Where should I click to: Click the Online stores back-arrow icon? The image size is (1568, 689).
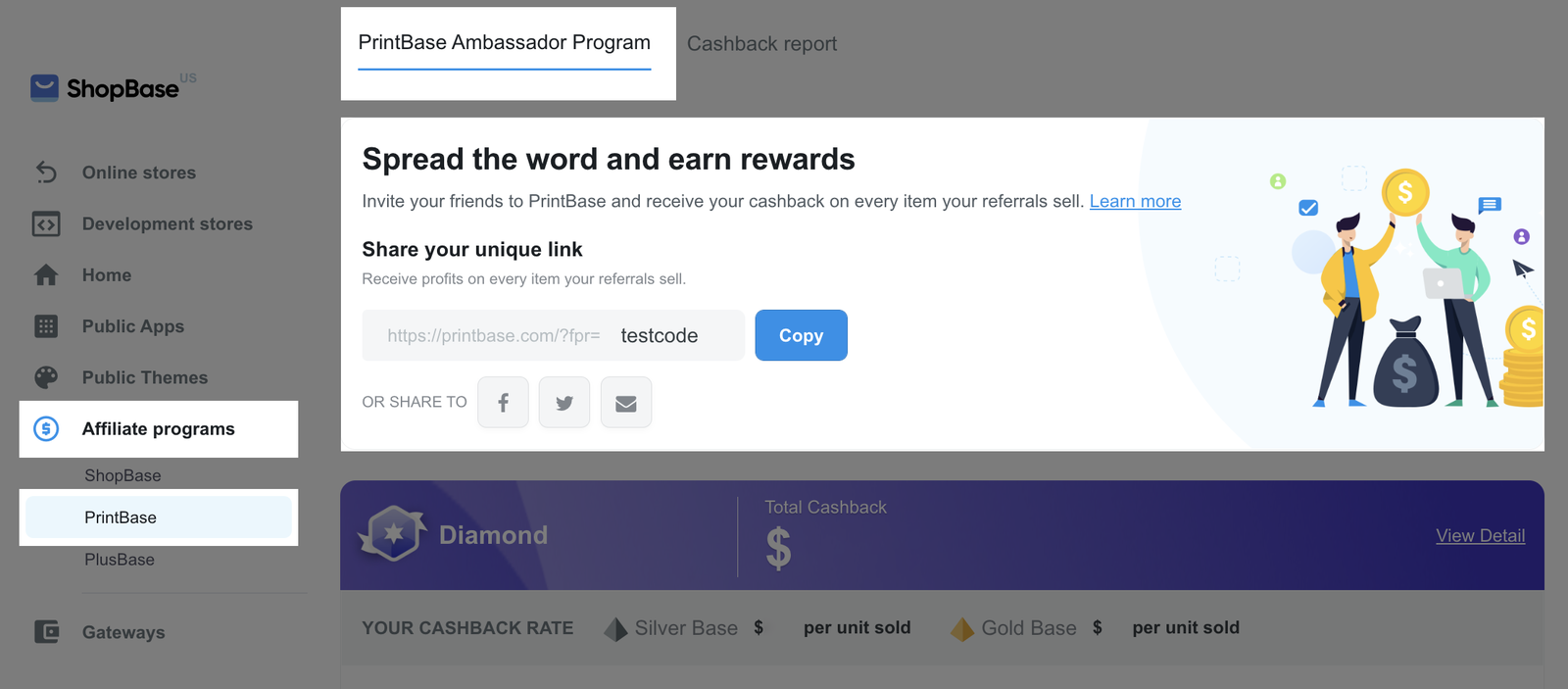(46, 172)
